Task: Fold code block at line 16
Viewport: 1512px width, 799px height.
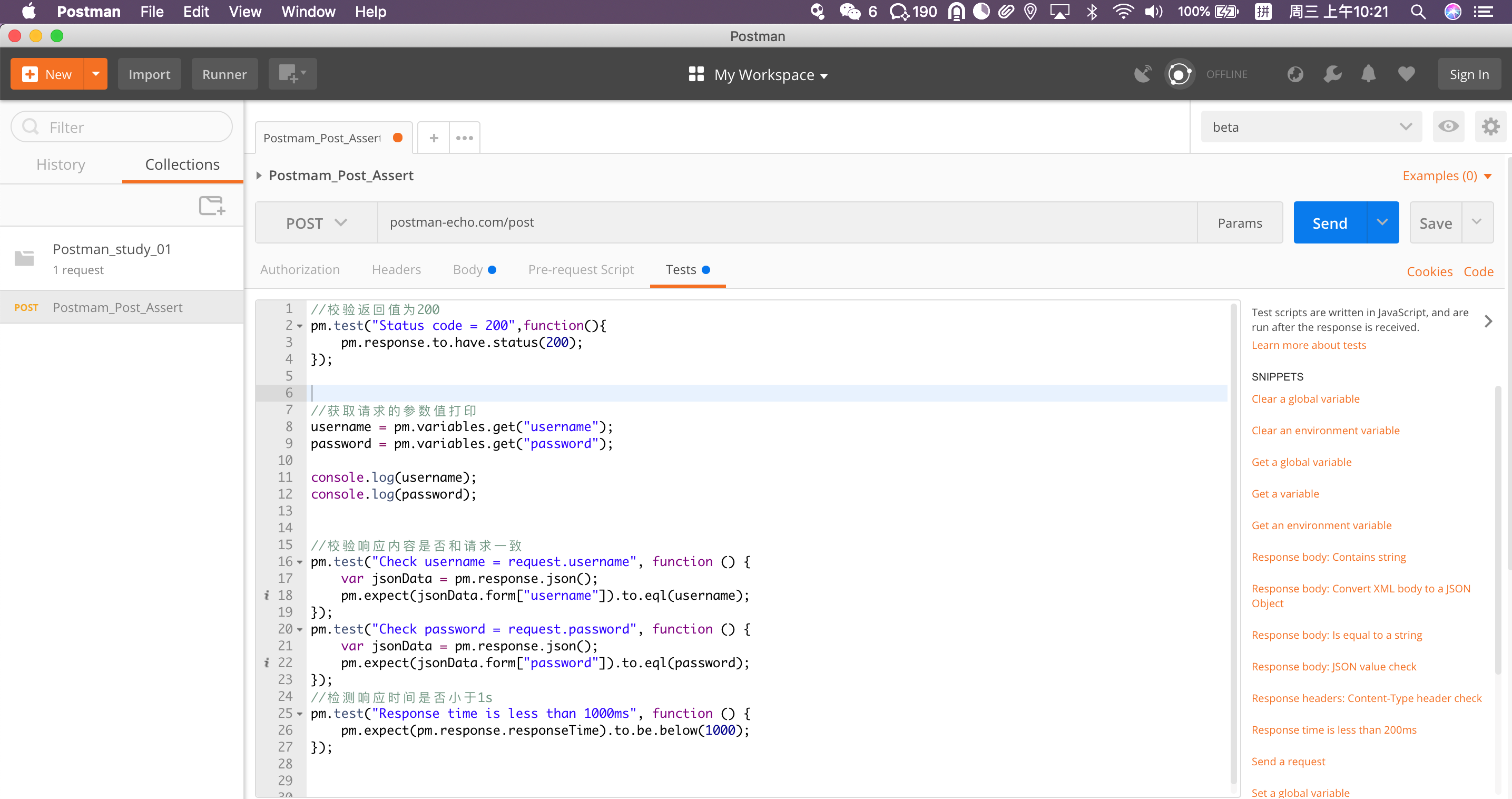Action: 300,562
